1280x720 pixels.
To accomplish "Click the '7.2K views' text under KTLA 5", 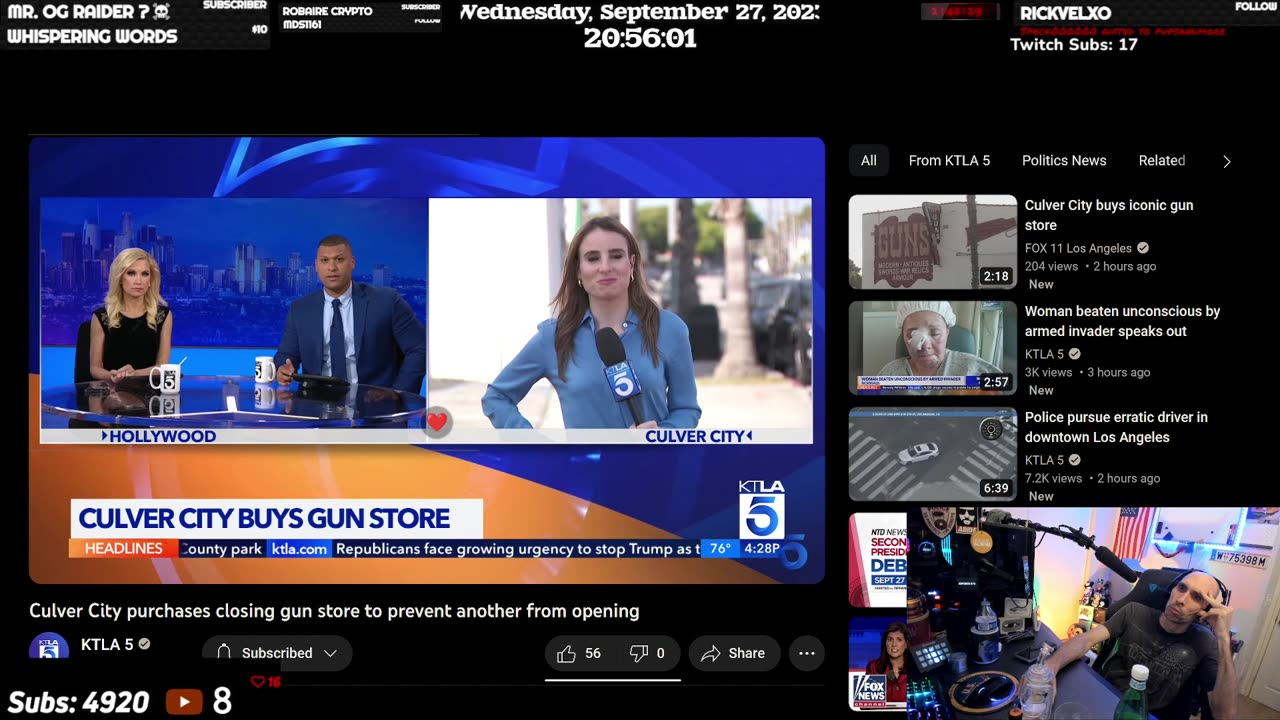I will click(1053, 478).
